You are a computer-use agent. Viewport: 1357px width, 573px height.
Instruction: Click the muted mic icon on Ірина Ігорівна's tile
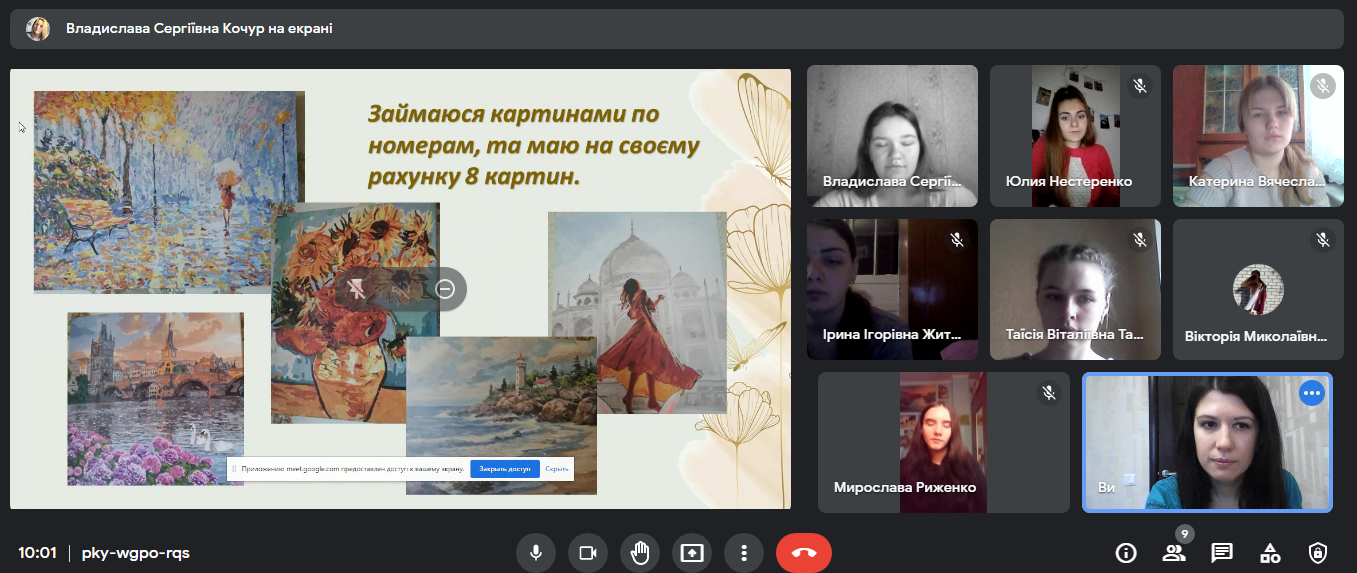(x=957, y=240)
